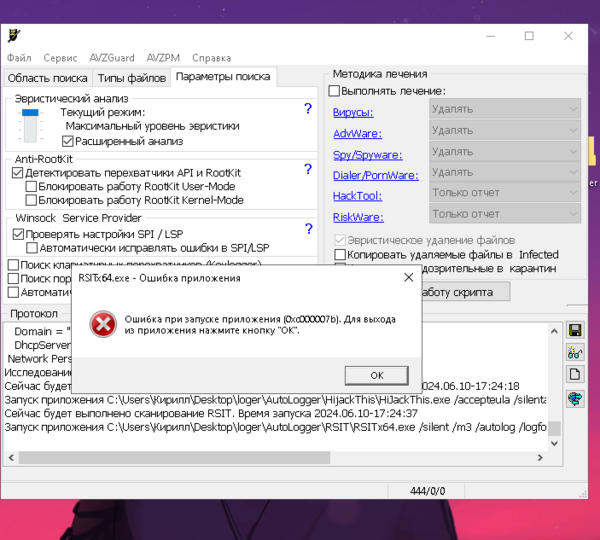Open Winsock Service Provider help question mark

point(308,229)
